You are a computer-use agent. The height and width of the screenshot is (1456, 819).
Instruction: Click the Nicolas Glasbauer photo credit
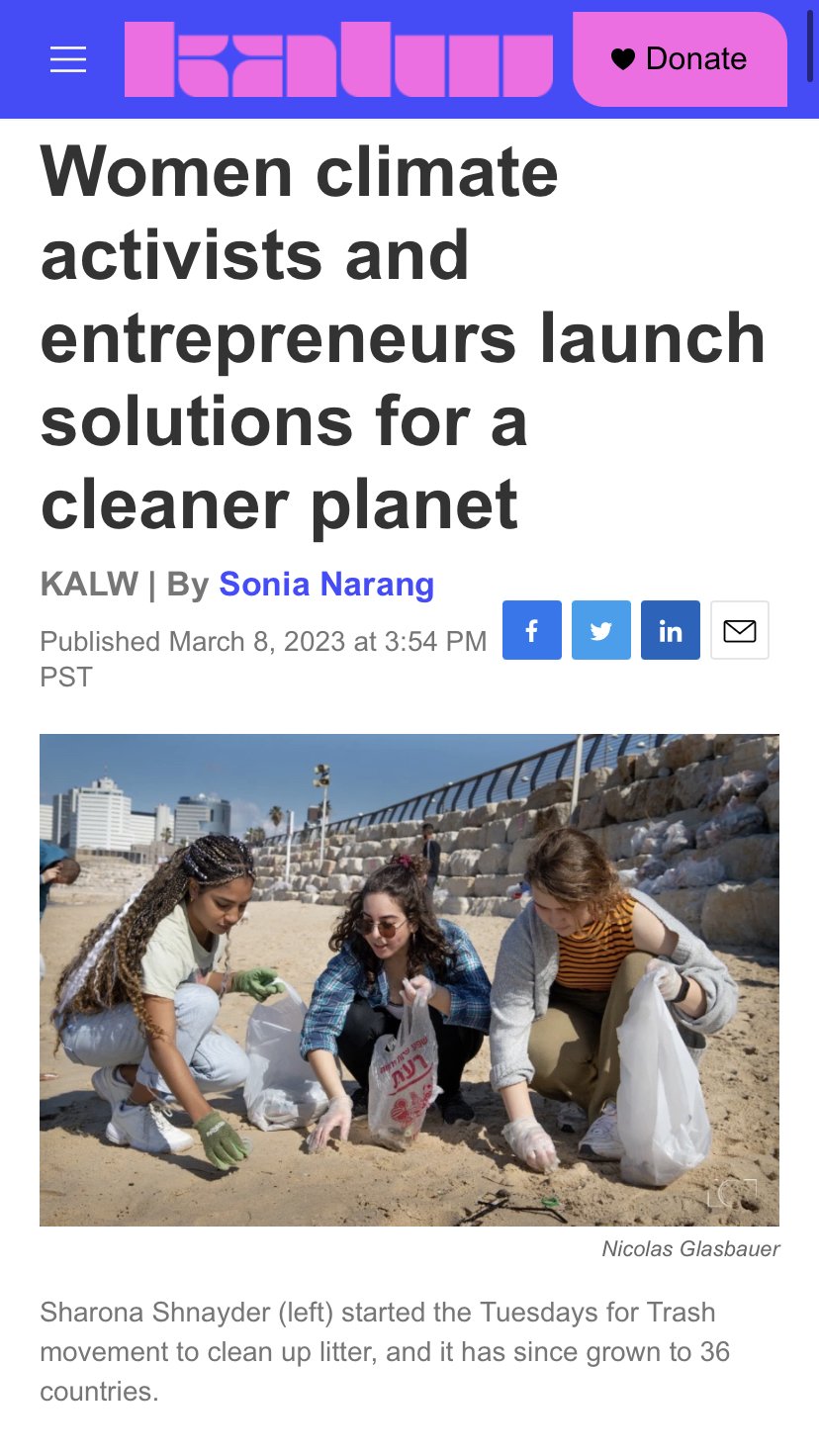[690, 1249]
